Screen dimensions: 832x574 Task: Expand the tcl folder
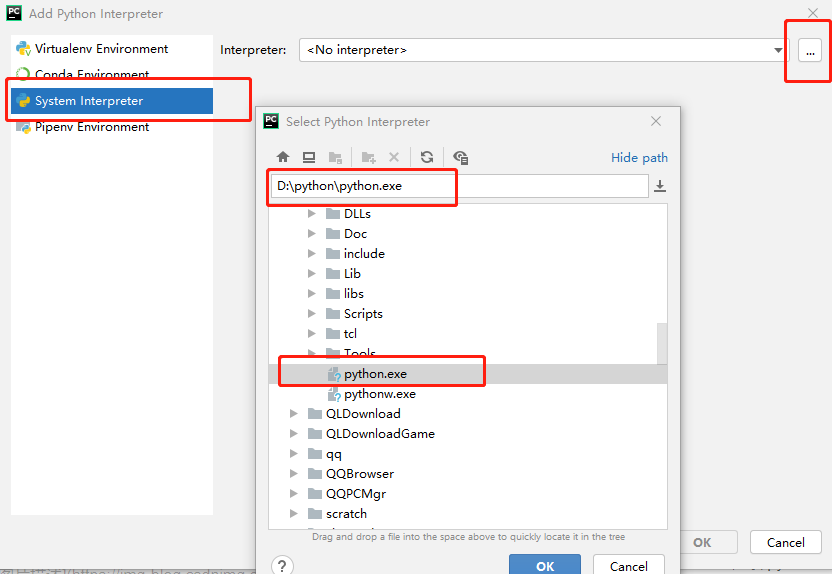pyautogui.click(x=312, y=334)
